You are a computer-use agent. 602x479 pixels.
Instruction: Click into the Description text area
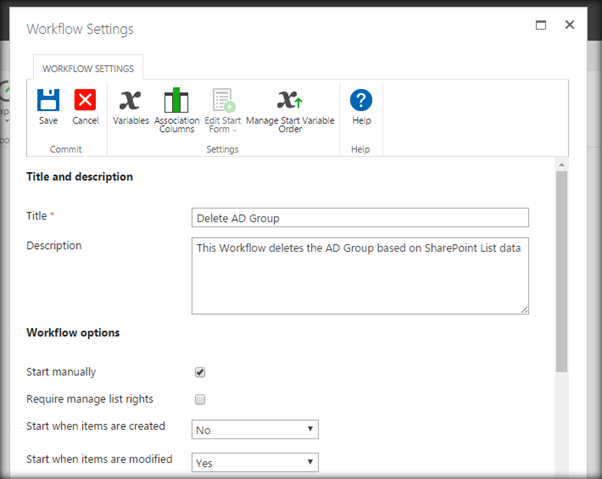tap(359, 276)
